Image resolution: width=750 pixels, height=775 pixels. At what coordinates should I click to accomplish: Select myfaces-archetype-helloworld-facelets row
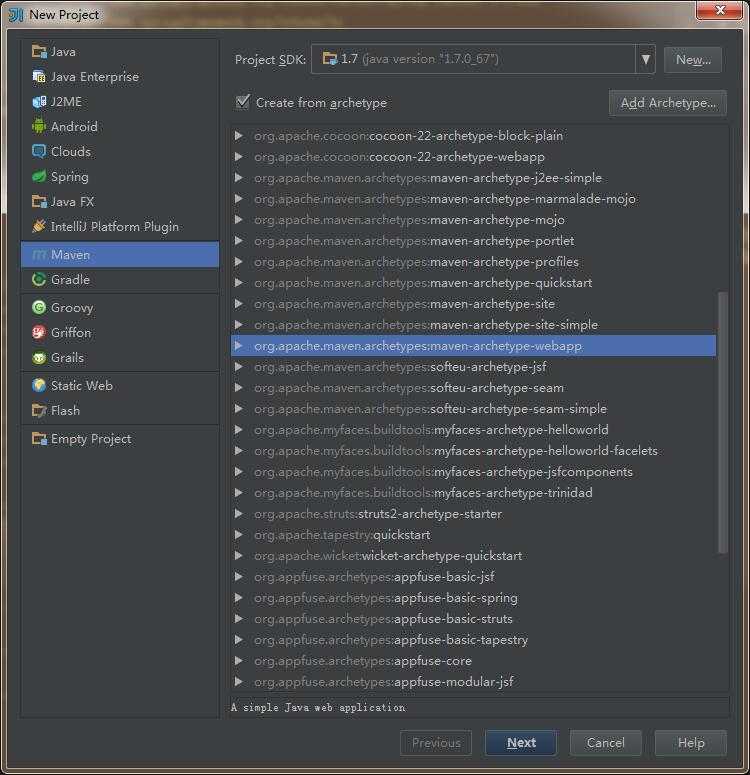473,451
